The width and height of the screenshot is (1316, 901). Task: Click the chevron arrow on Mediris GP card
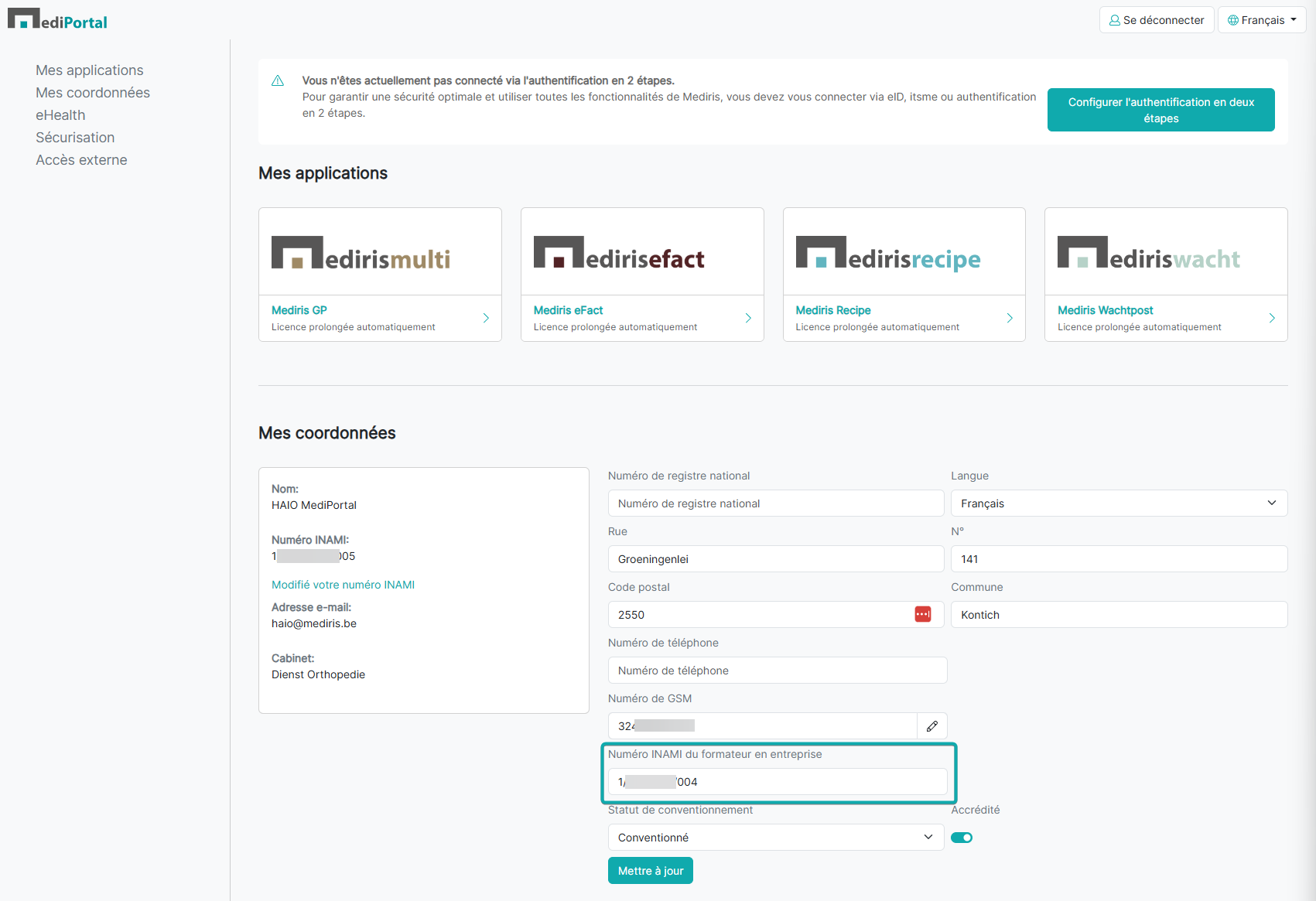click(x=486, y=318)
